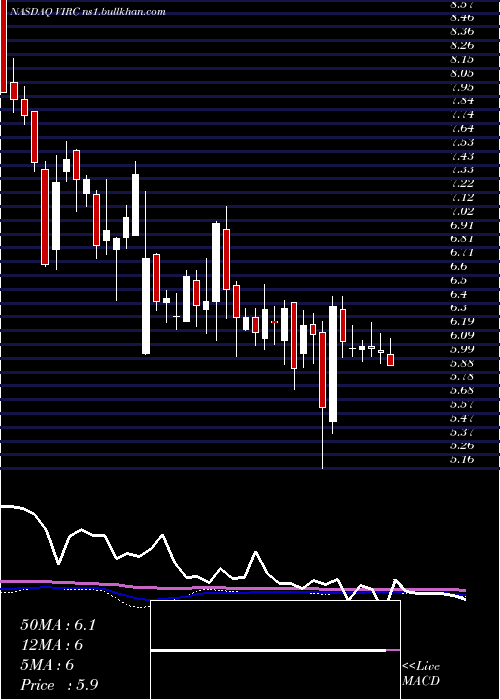Image resolution: width=500 pixels, height=700 pixels.
Task: Select the 50MA : 6.1 readout
Action: tap(58, 625)
